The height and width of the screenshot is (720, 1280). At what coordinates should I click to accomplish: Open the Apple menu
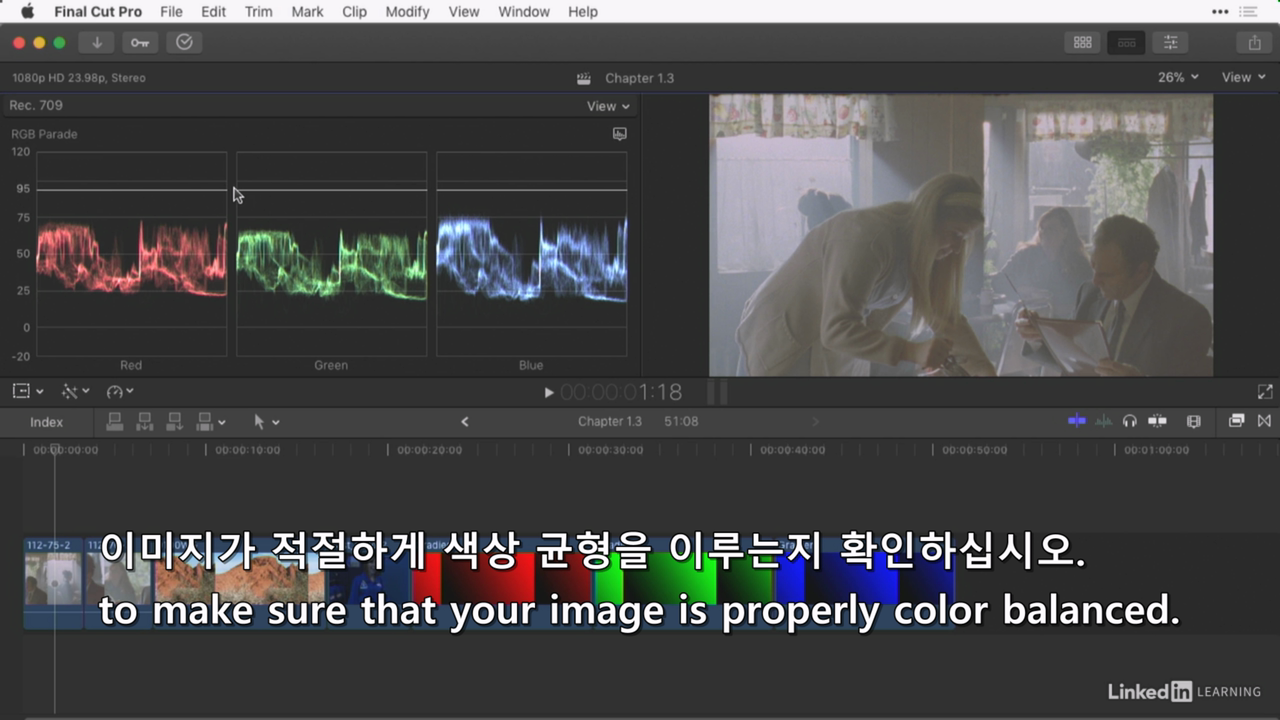click(x=27, y=11)
